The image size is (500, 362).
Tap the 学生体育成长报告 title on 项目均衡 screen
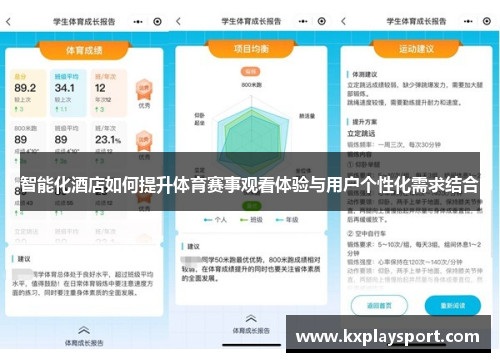[x=251, y=21]
